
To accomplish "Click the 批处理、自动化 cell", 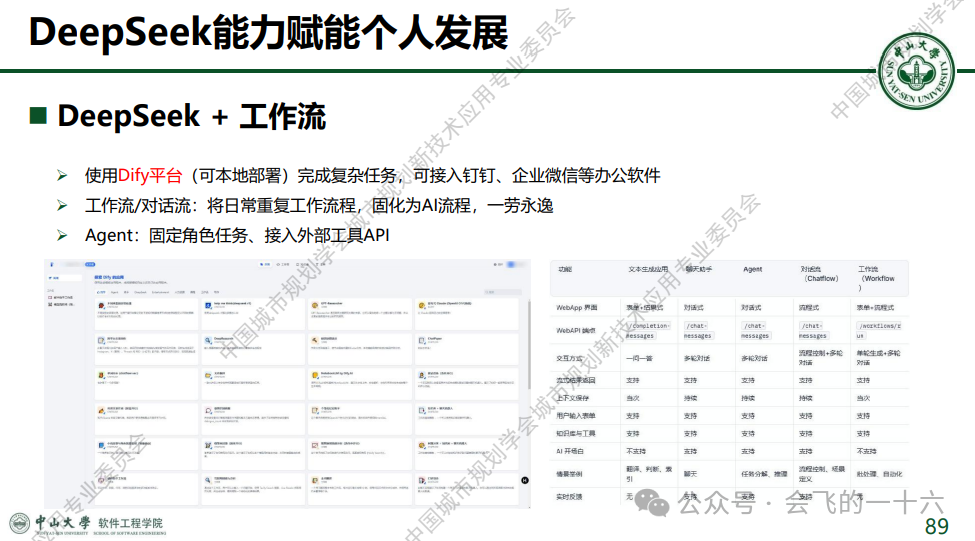I will (x=879, y=474).
